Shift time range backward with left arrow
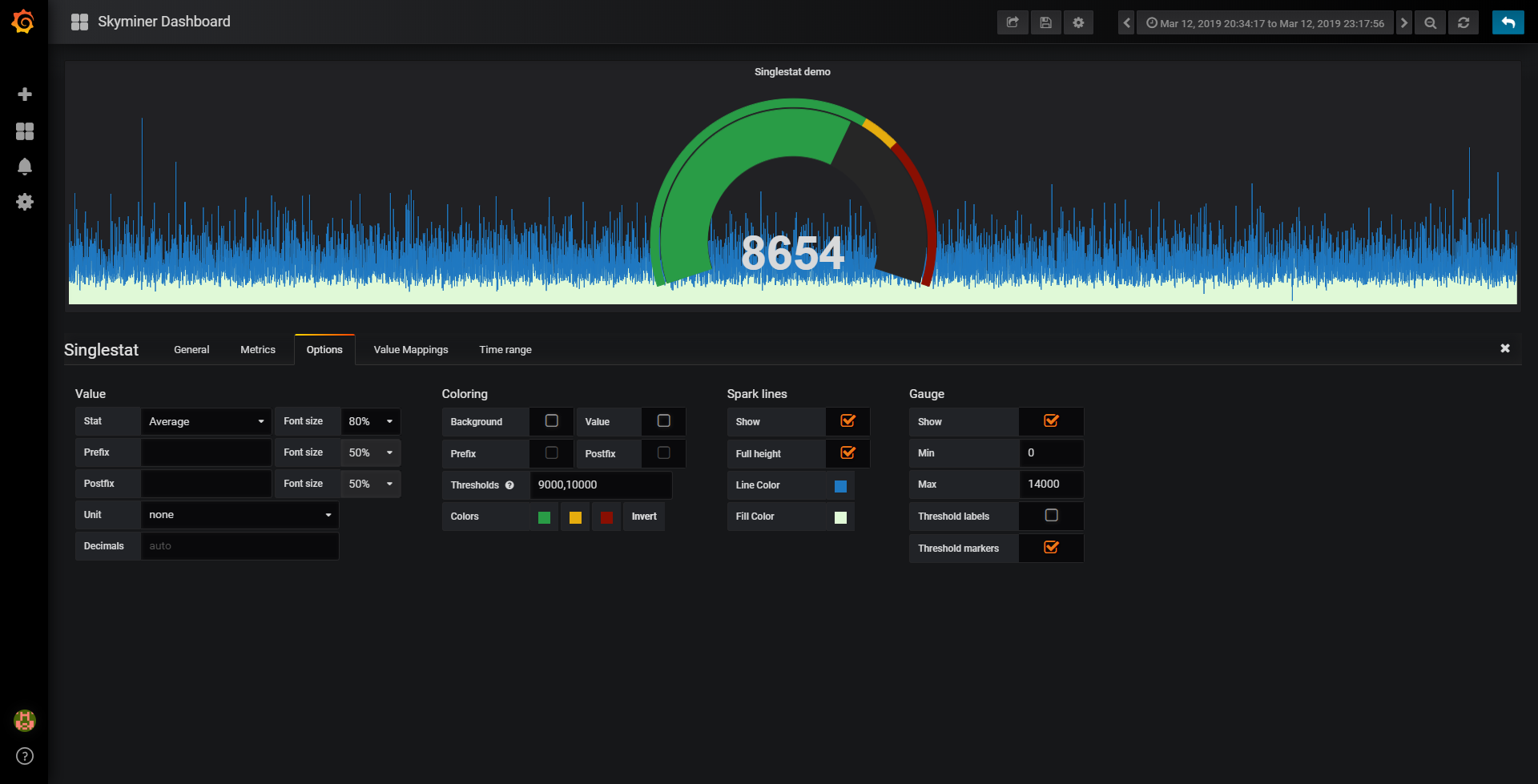The height and width of the screenshot is (784, 1538). pos(1126,22)
